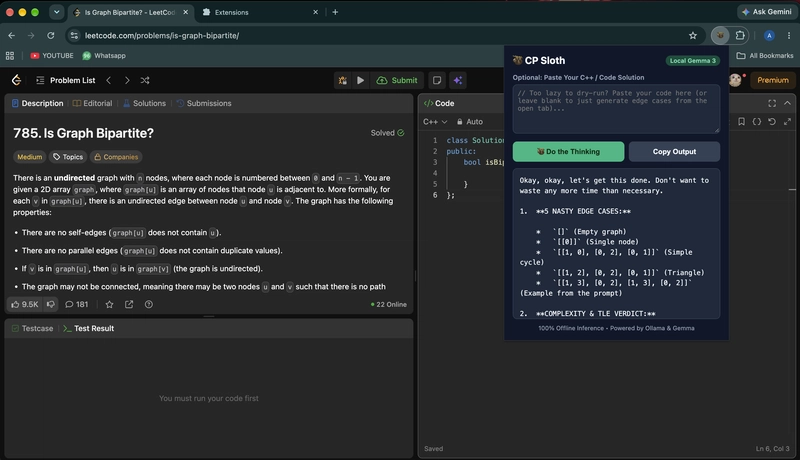Click Ask Gemini button
This screenshot has width=800, height=460.
tap(767, 12)
